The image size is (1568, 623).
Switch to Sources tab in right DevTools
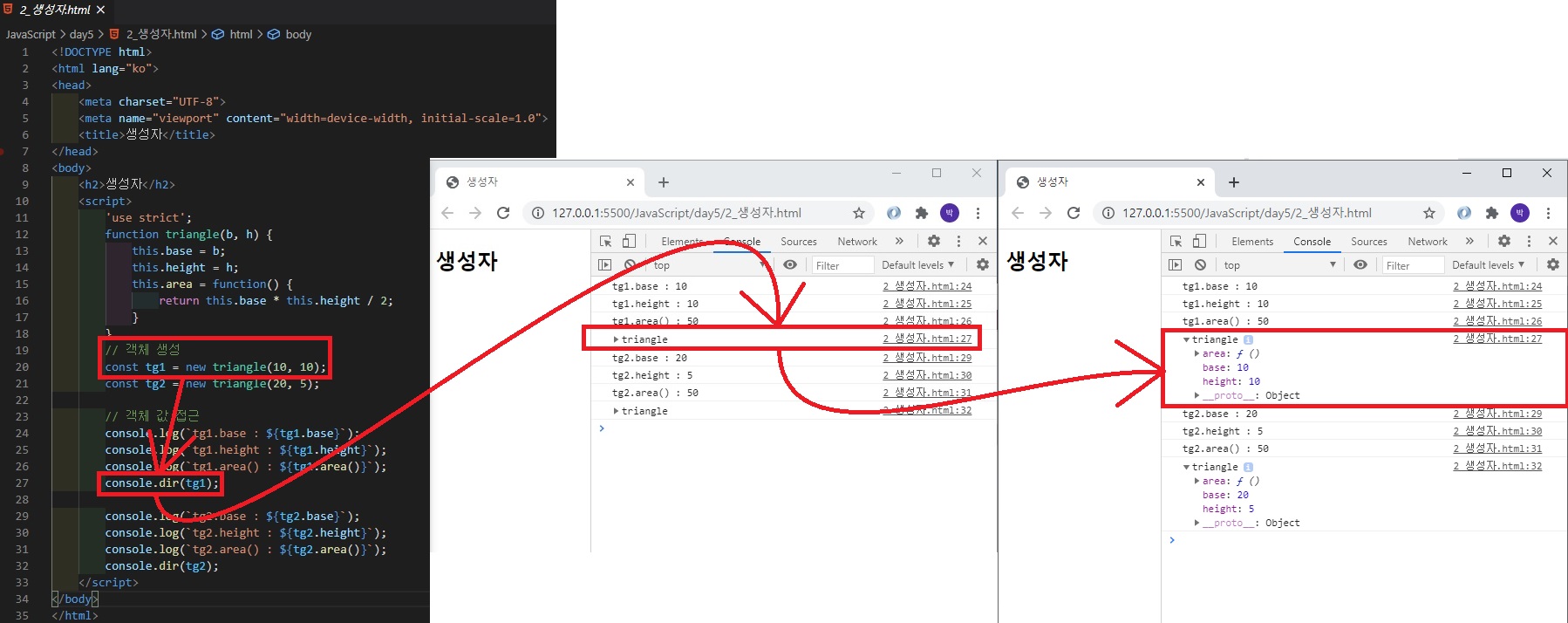point(1368,242)
